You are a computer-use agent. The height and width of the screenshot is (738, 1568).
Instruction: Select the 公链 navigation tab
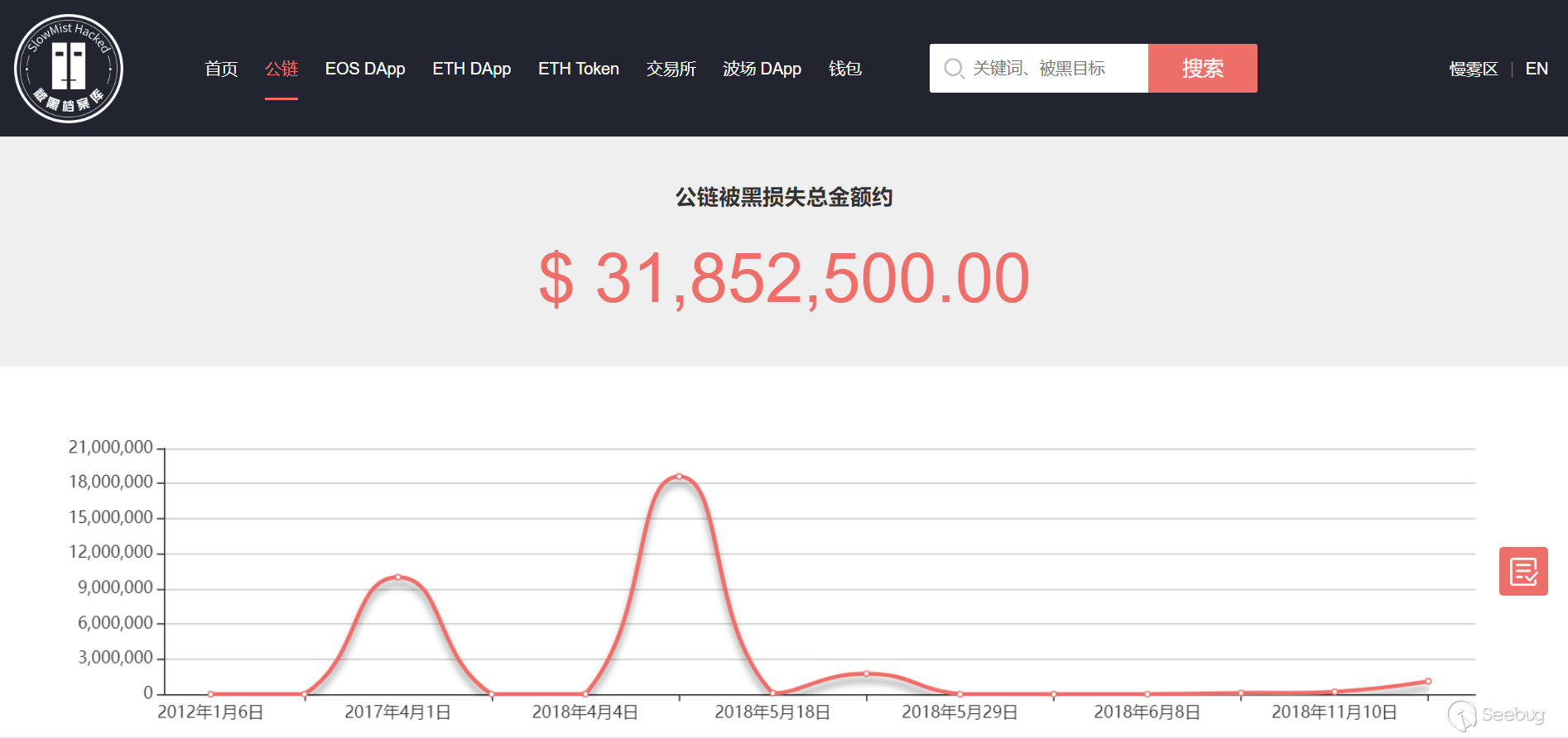(x=281, y=69)
